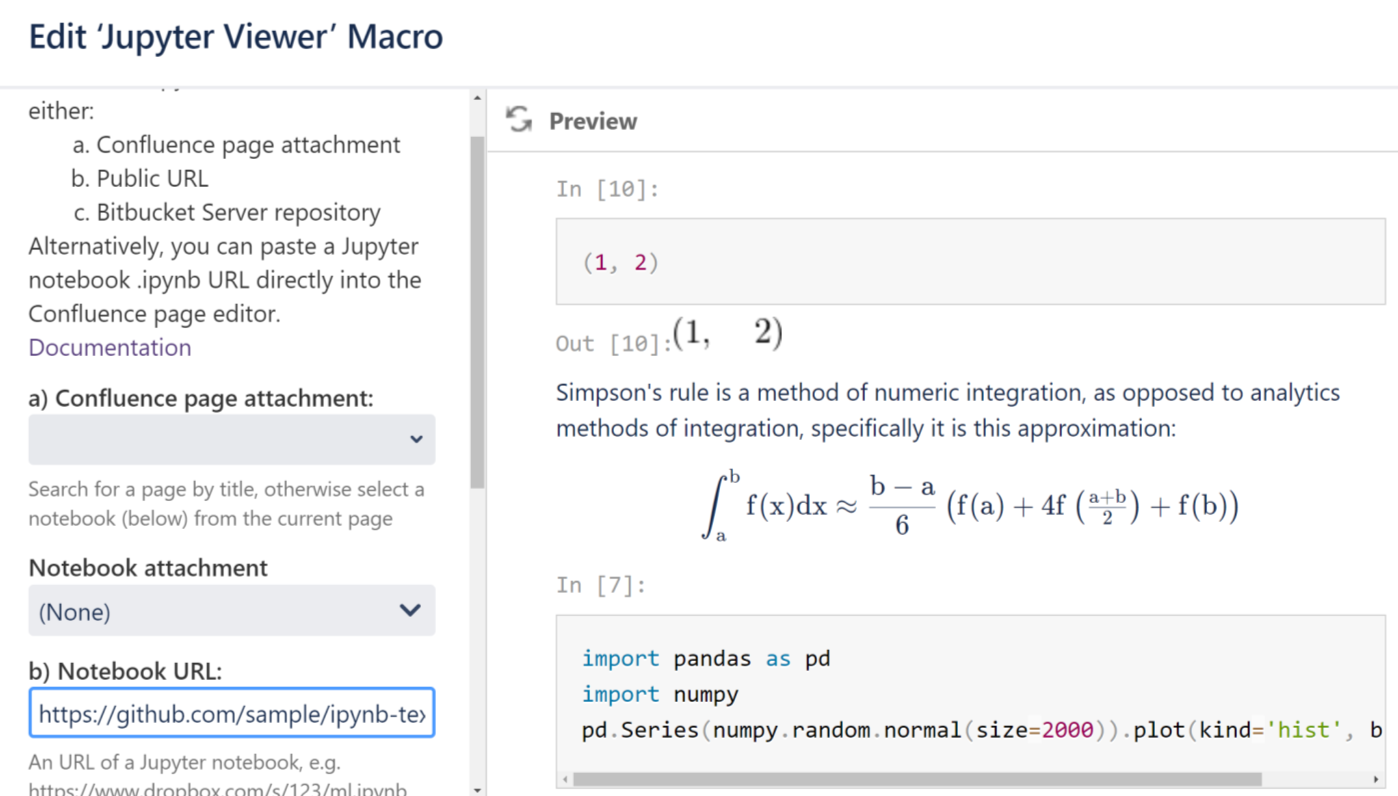Screen dimensions: 1398x796
Task: Click the preview pane horizontal scrollbar thumb
Action: click(x=916, y=779)
